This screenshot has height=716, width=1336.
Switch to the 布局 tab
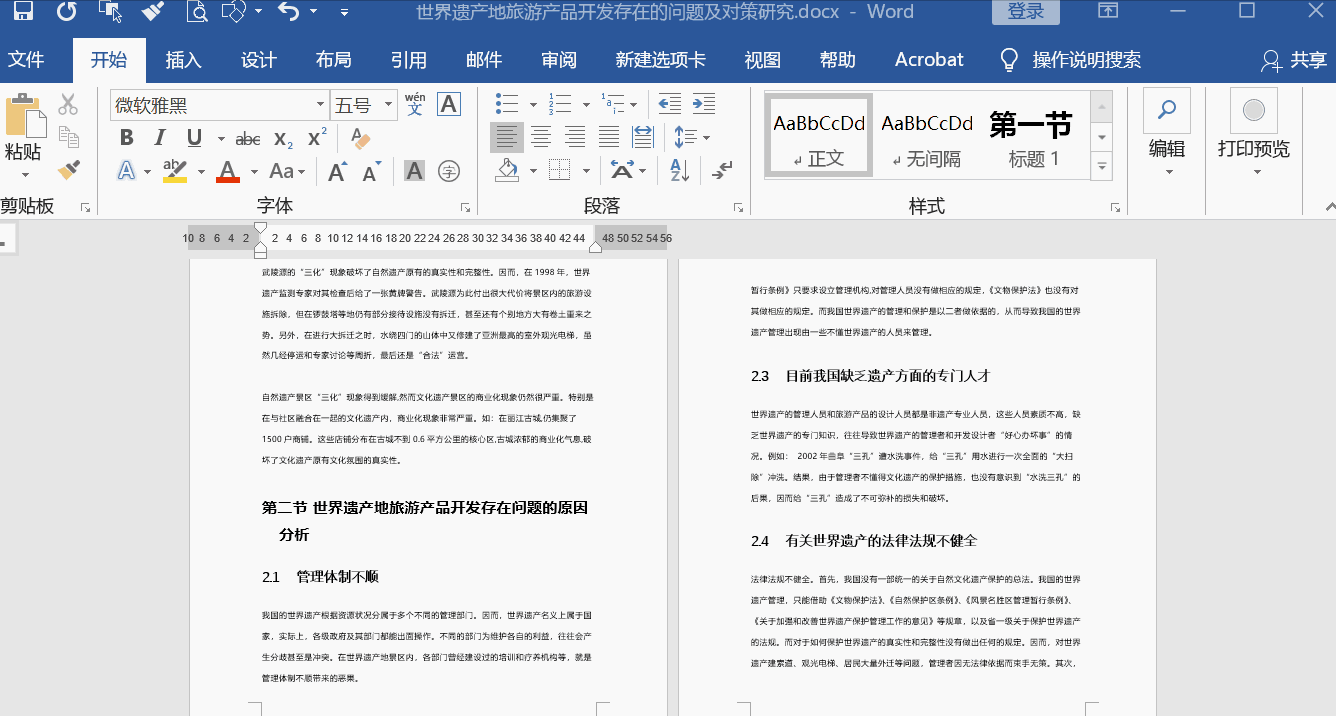(334, 60)
